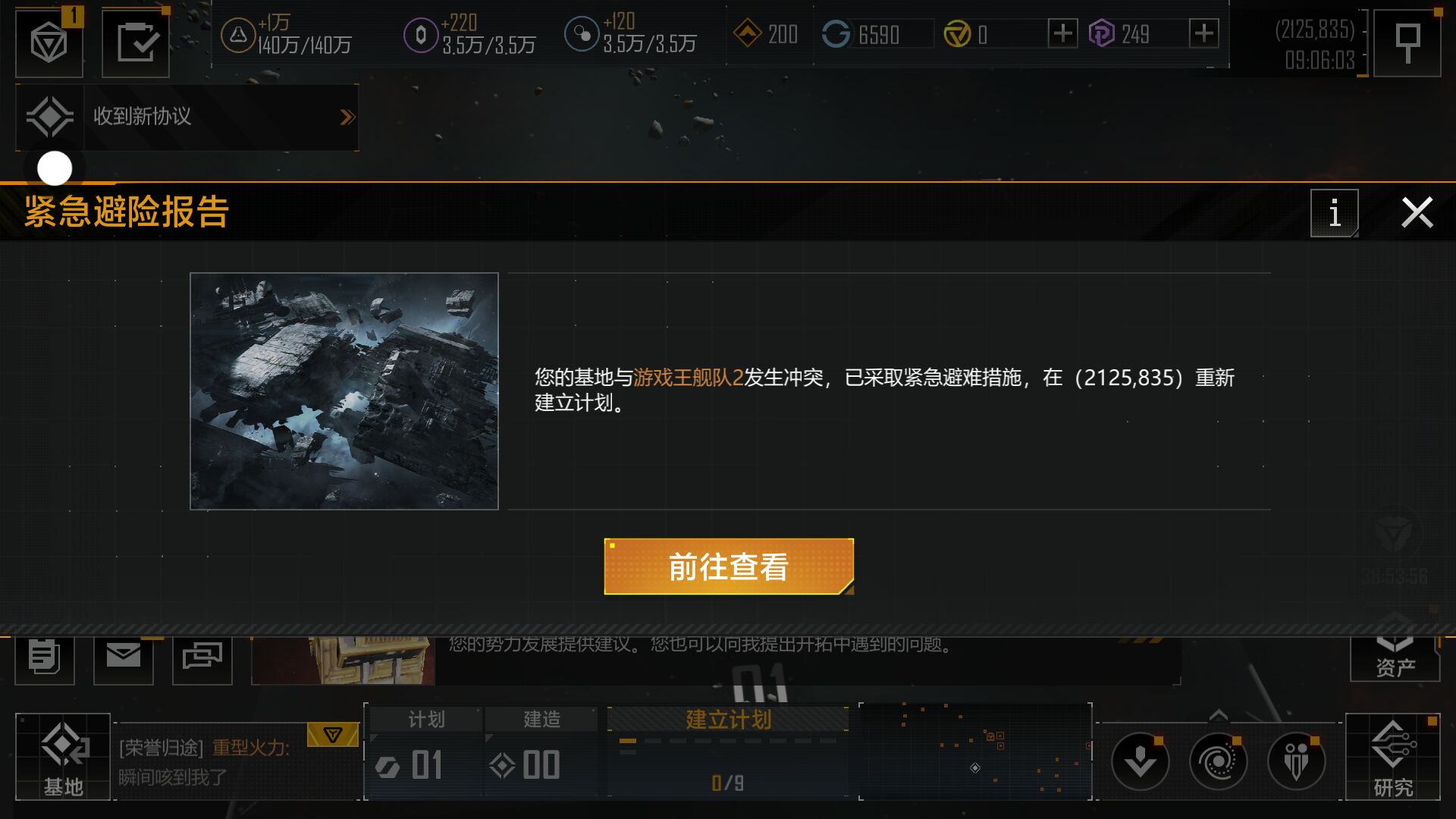Open the 研究 research button
Viewport: 1456px width, 819px height.
click(x=1393, y=757)
